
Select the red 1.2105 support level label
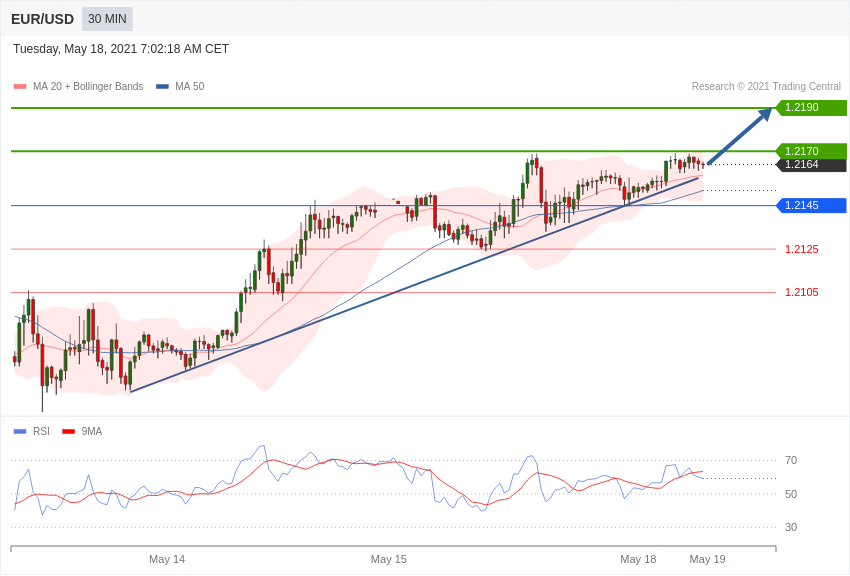click(801, 292)
